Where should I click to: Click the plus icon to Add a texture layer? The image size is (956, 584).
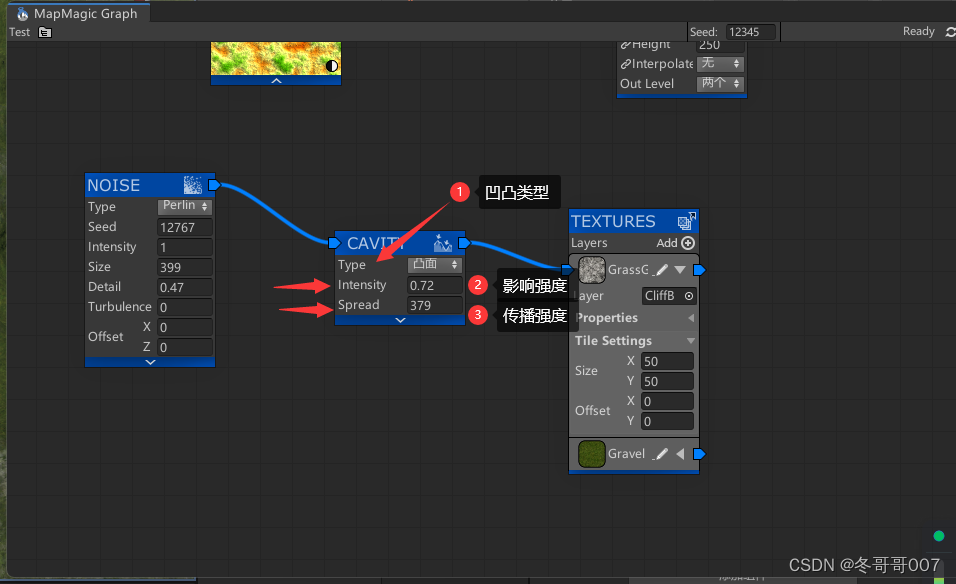pos(689,243)
